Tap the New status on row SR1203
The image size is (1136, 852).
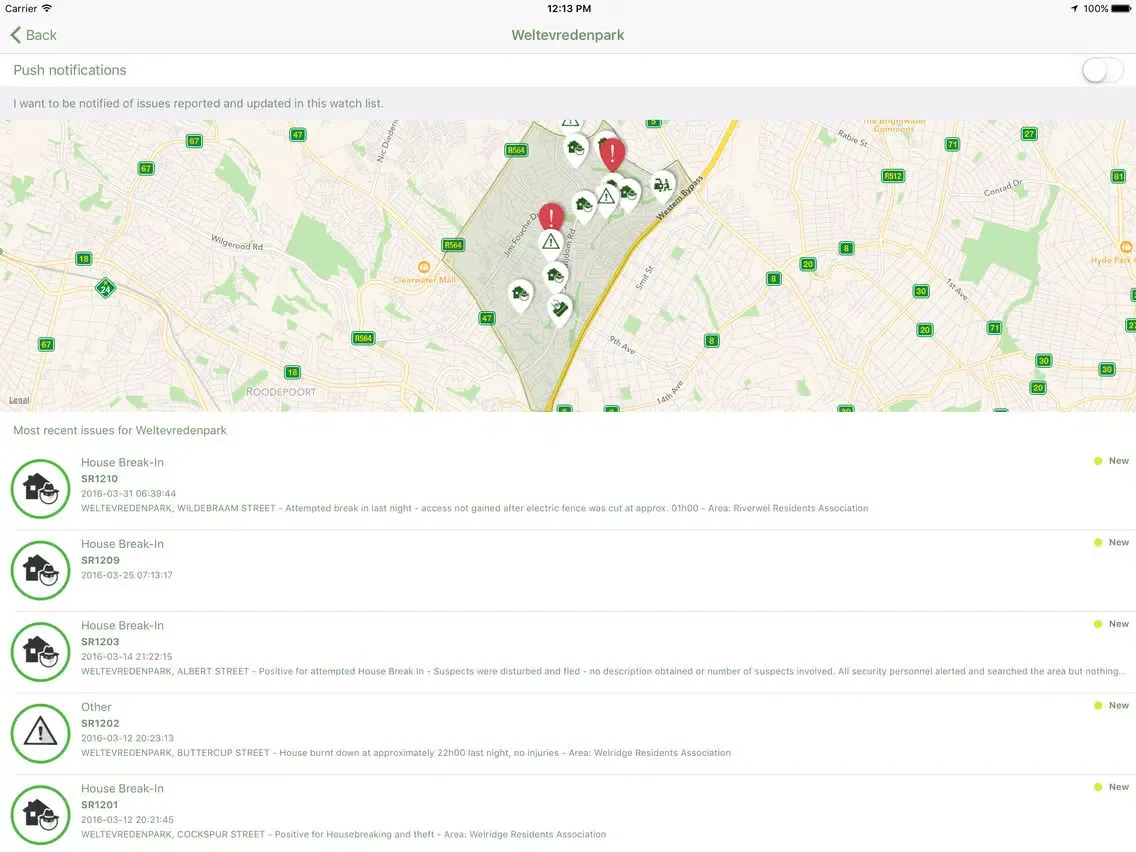[x=1112, y=624]
